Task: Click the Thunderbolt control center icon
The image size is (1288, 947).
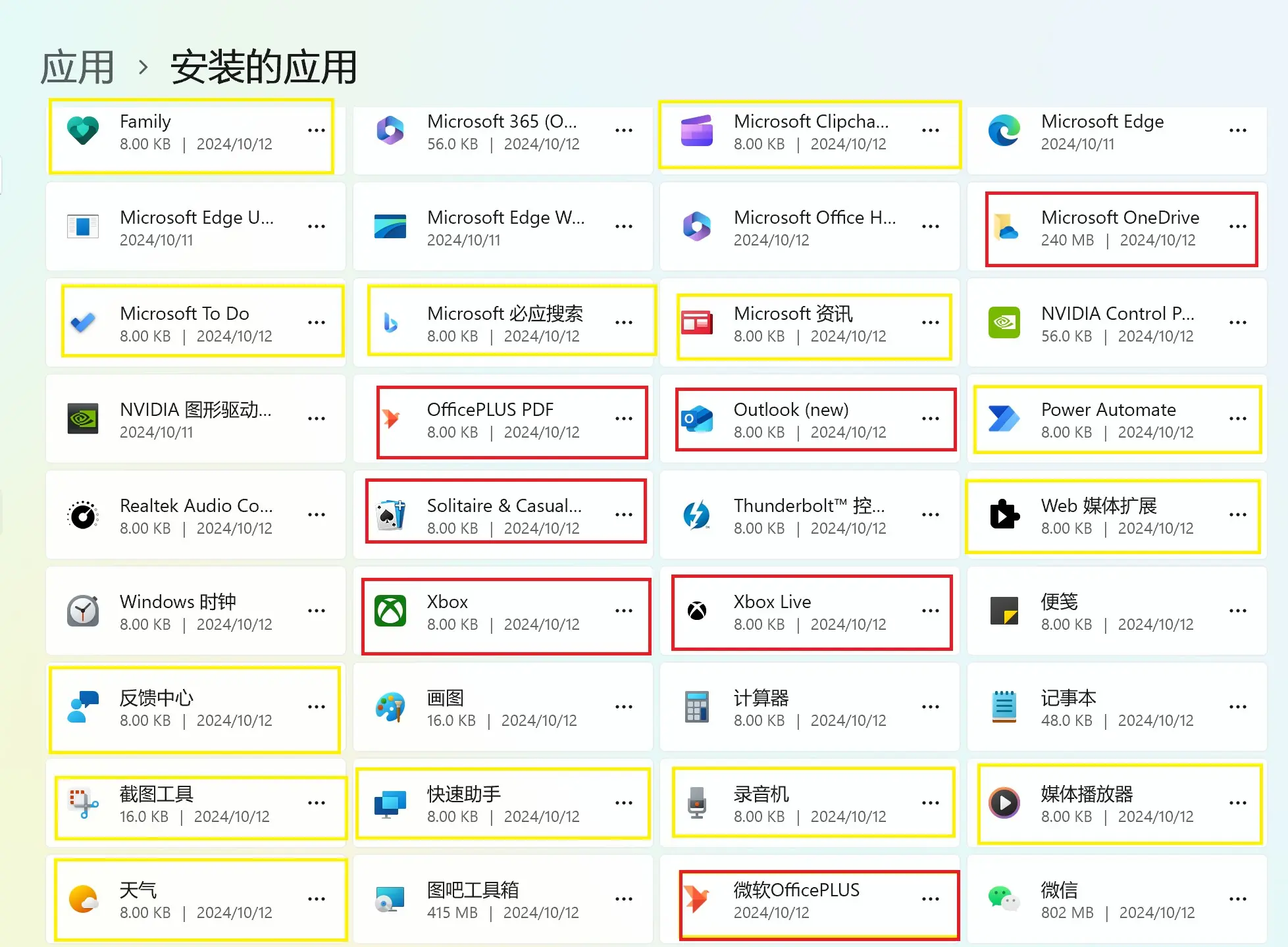Action: (x=697, y=515)
